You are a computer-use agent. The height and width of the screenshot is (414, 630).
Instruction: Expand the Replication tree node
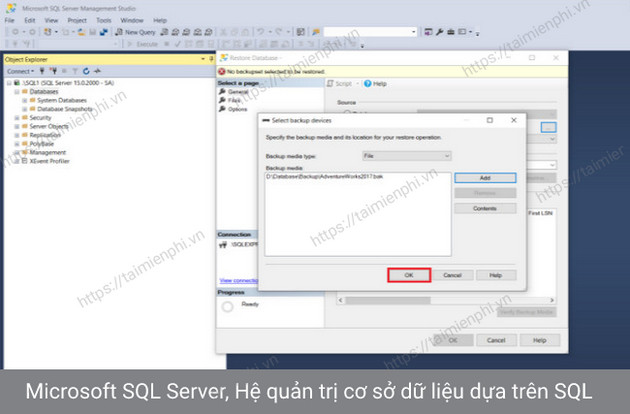click(x=17, y=135)
